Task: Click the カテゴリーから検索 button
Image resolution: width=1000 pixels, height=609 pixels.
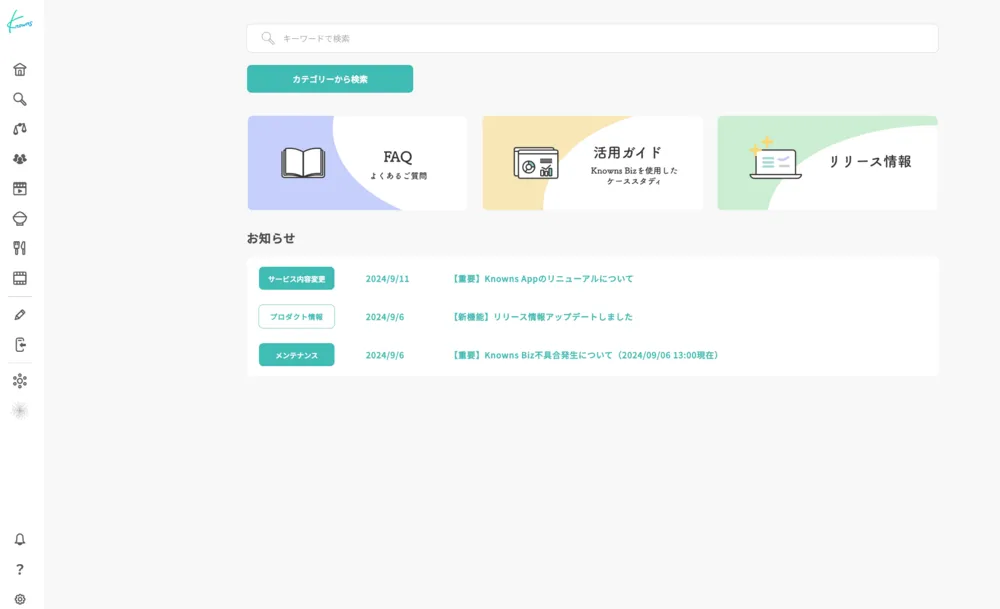Action: click(x=330, y=79)
